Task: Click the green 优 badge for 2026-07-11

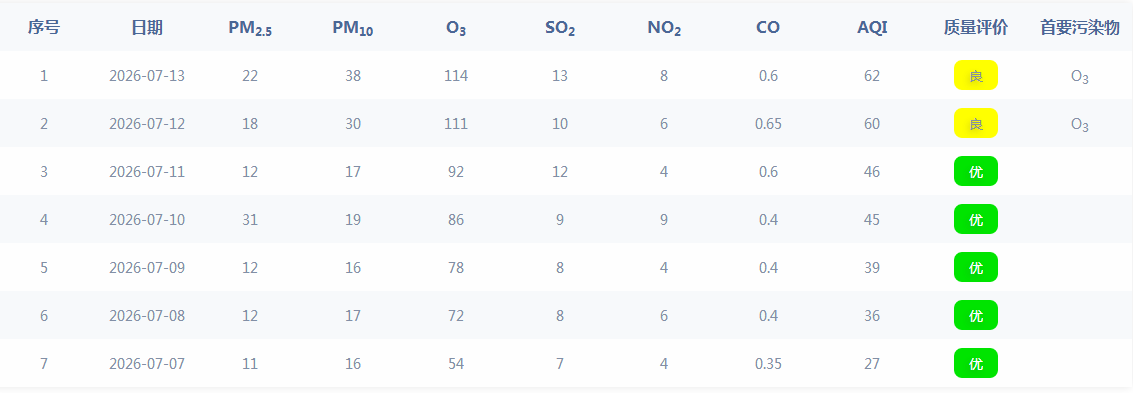Action: (x=975, y=171)
